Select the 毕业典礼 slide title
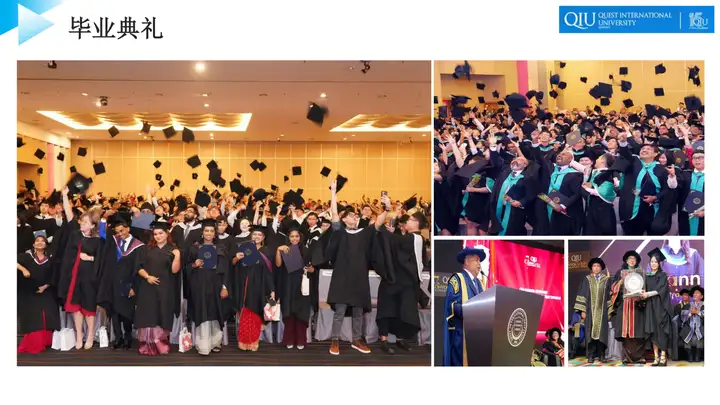This screenshot has height=405, width=720. [116, 28]
